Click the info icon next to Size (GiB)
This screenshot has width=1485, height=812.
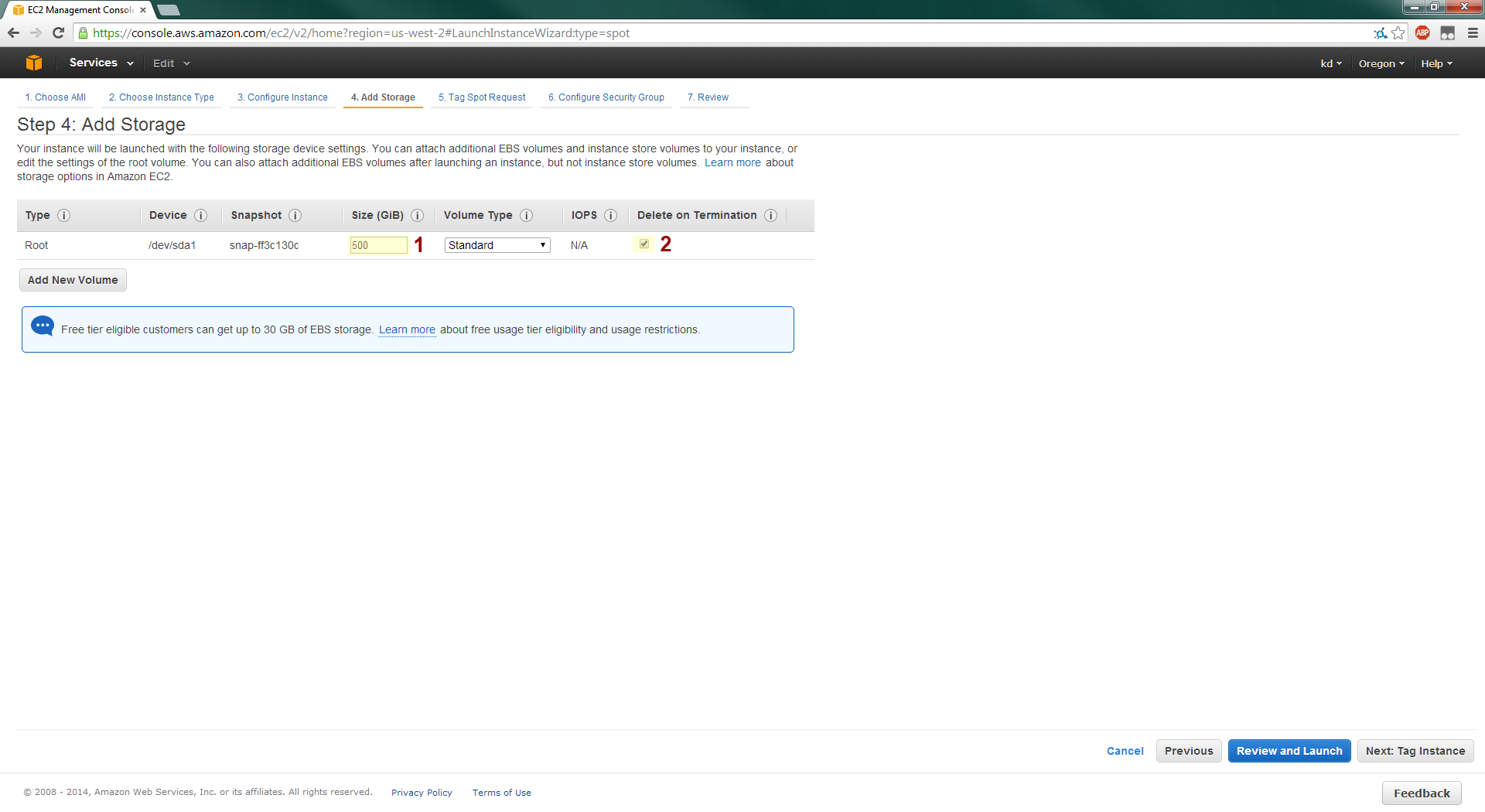tap(417, 216)
